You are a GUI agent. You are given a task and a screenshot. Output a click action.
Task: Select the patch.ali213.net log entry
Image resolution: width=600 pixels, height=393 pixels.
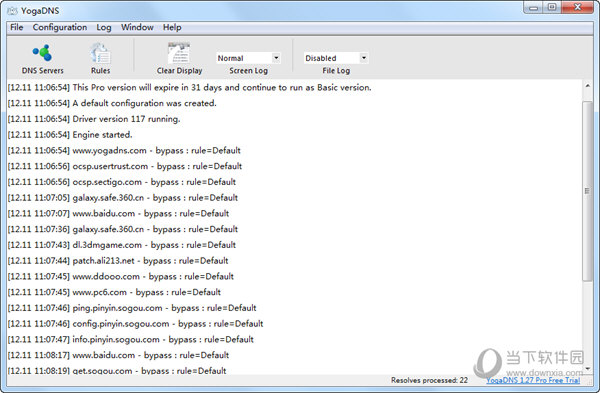(118, 261)
